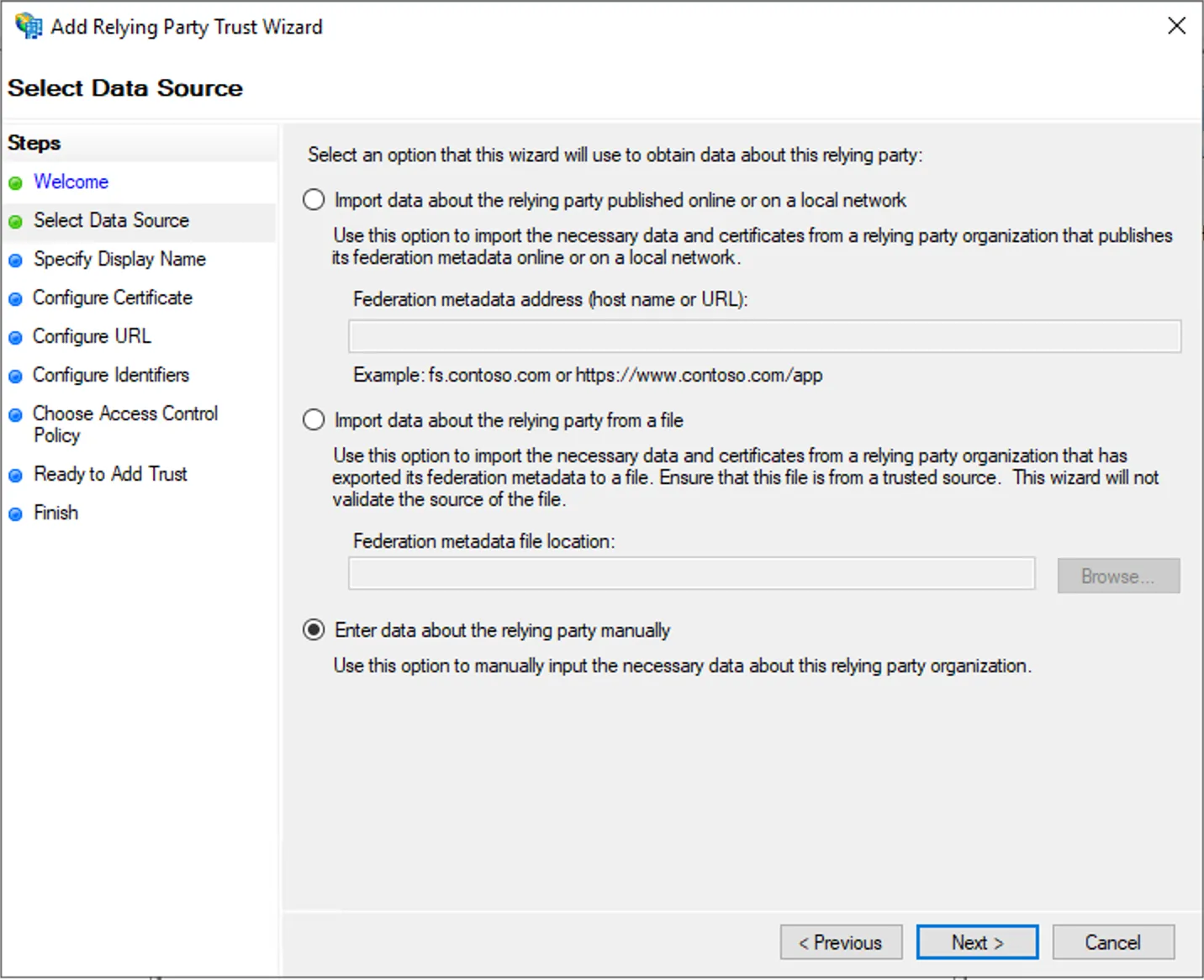Image resolution: width=1204 pixels, height=980 pixels.
Task: Click the green status dot beside Welcome
Action: point(16,182)
